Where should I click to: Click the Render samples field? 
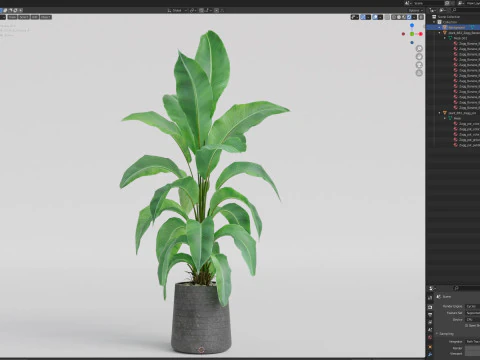[473, 348]
